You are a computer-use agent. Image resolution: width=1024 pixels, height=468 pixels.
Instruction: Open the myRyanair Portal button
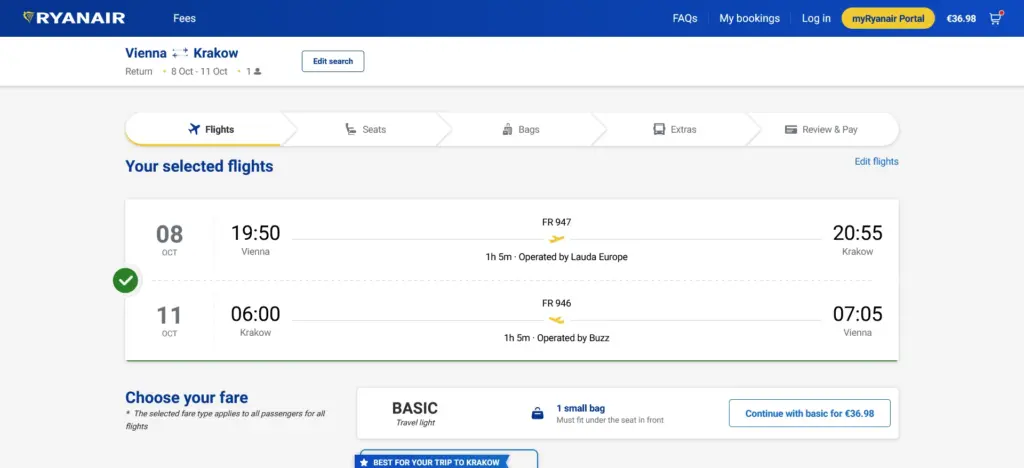click(888, 18)
